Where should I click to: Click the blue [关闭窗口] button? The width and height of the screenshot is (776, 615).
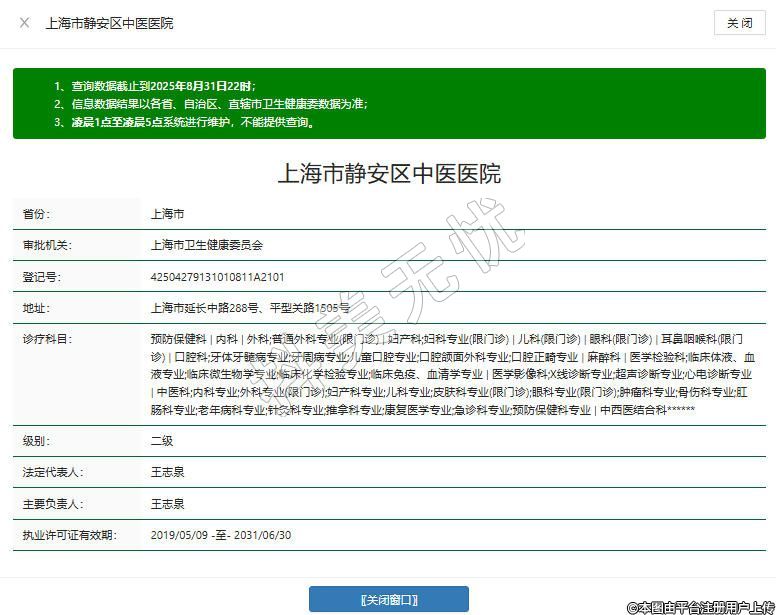[388, 599]
